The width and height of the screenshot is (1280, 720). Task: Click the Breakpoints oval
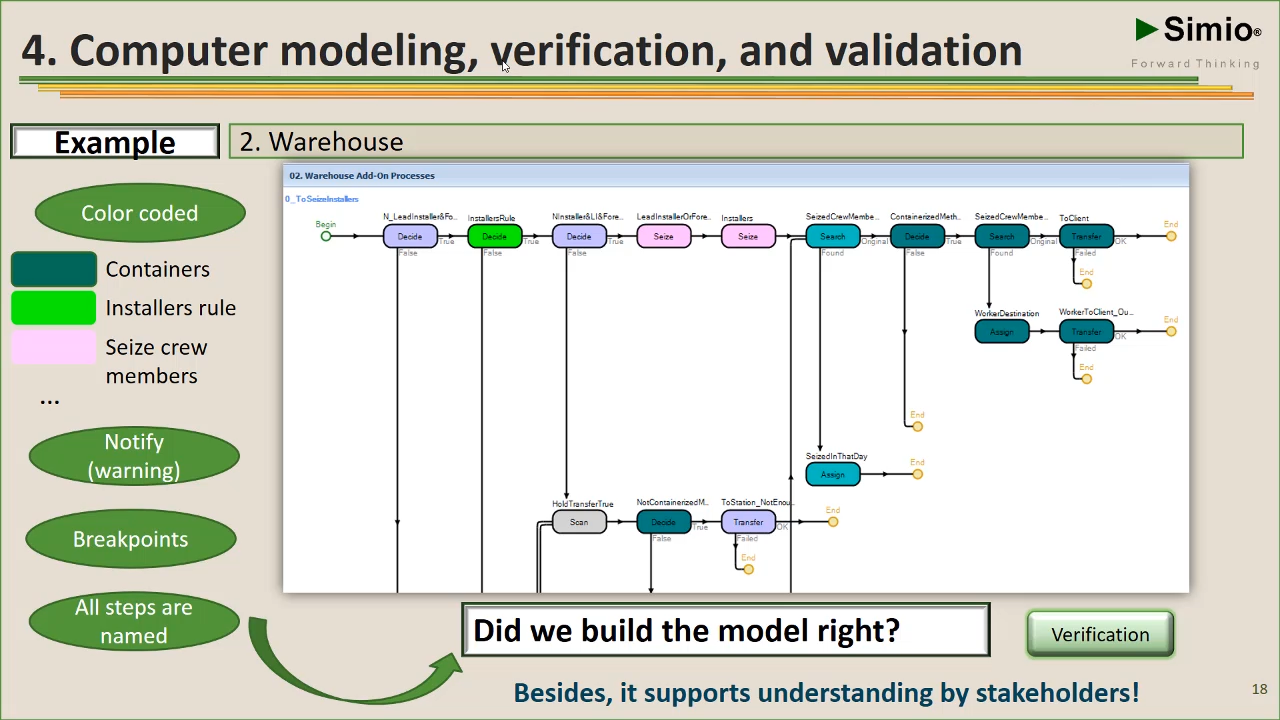coord(131,539)
